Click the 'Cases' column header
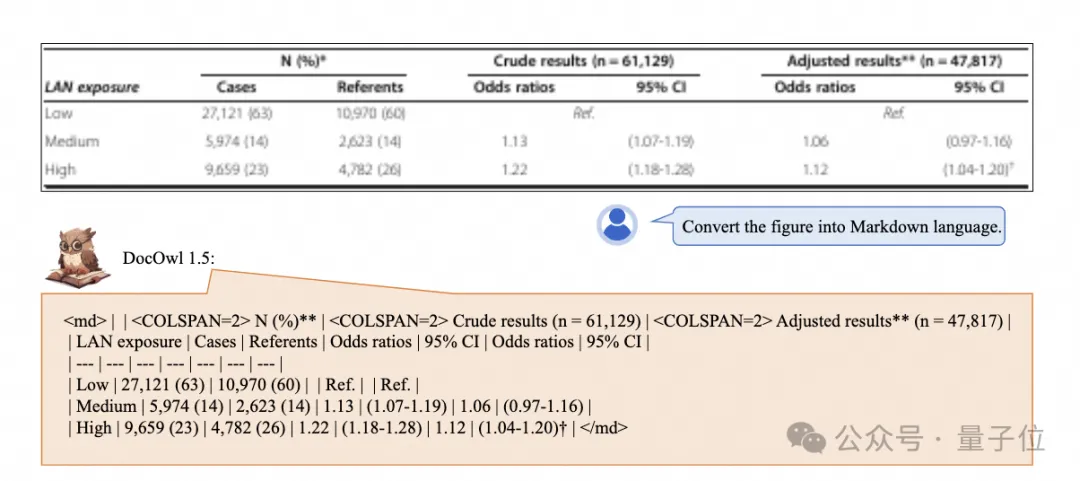The height and width of the screenshot is (481, 1080). pyautogui.click(x=237, y=87)
